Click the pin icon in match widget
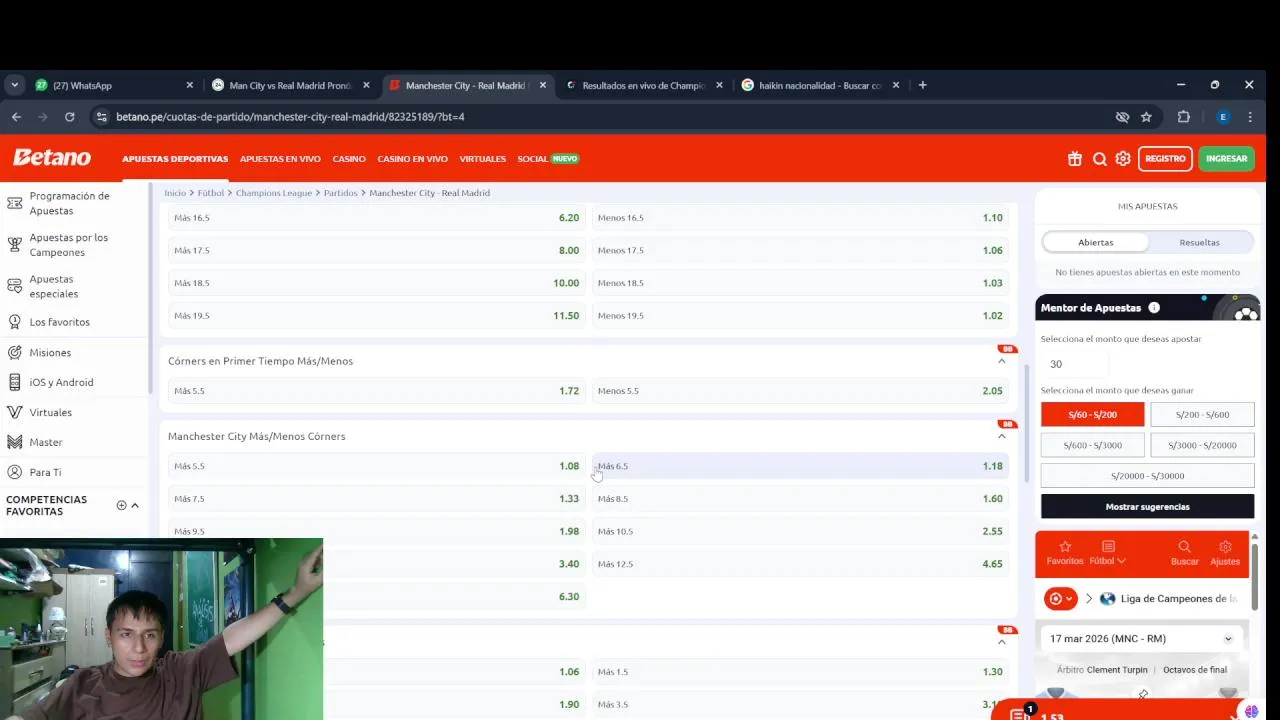Viewport: 1280px width, 720px height. [1143, 694]
